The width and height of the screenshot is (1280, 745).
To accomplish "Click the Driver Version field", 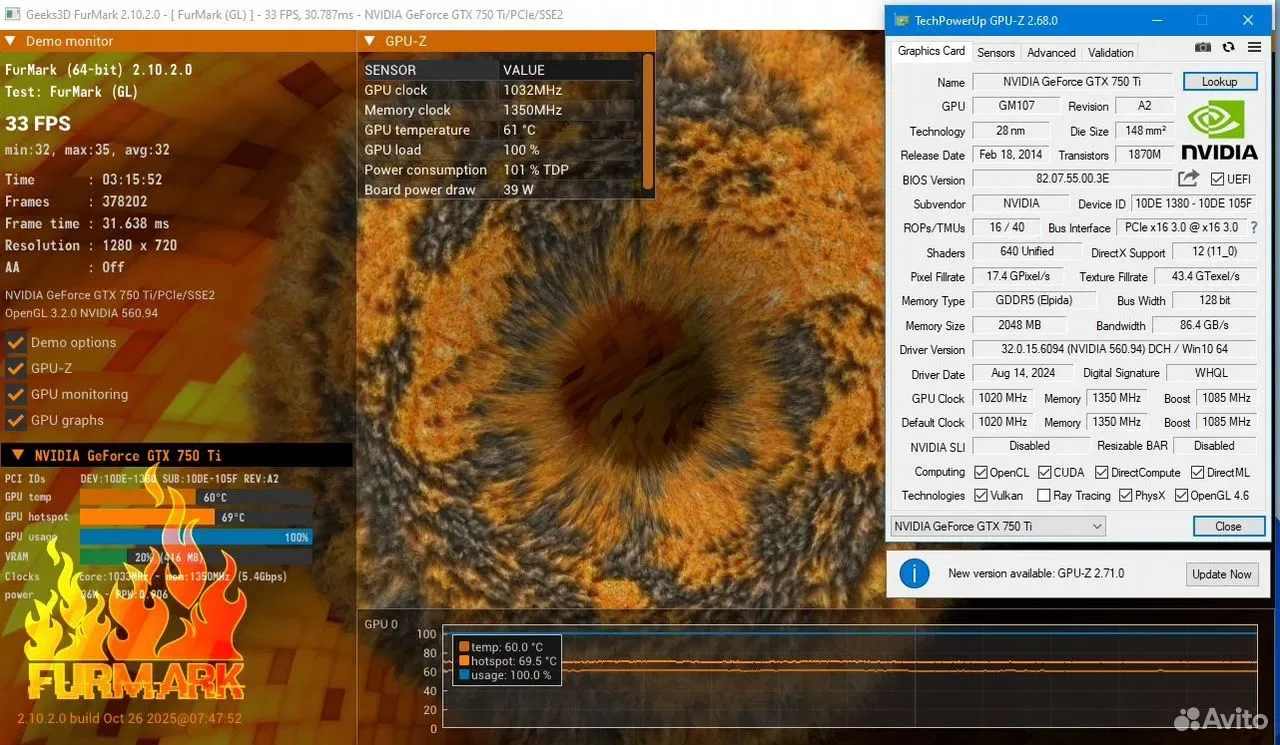I will pos(1114,349).
